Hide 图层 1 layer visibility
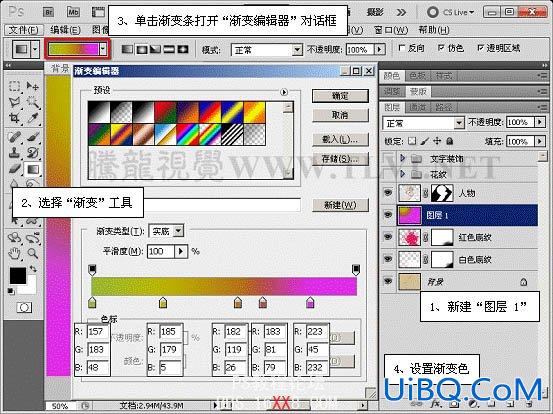 point(388,214)
